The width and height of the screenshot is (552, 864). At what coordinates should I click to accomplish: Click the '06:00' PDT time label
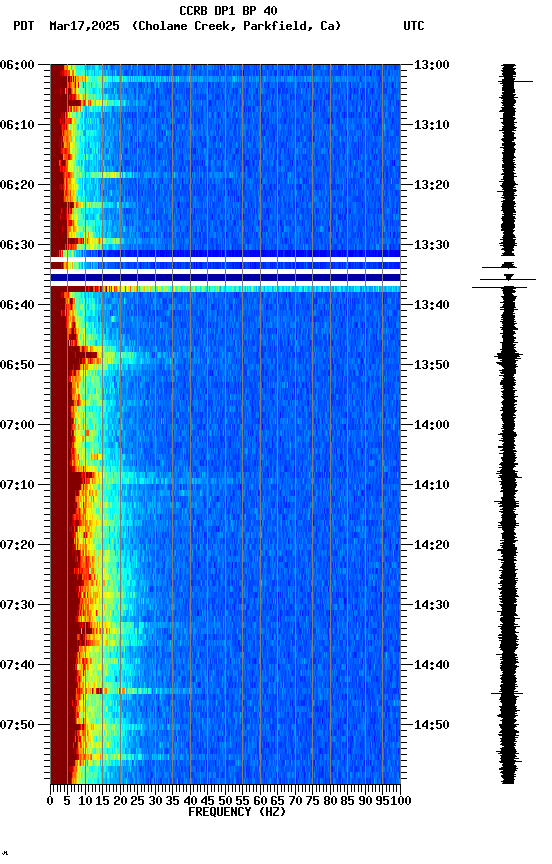click(17, 65)
